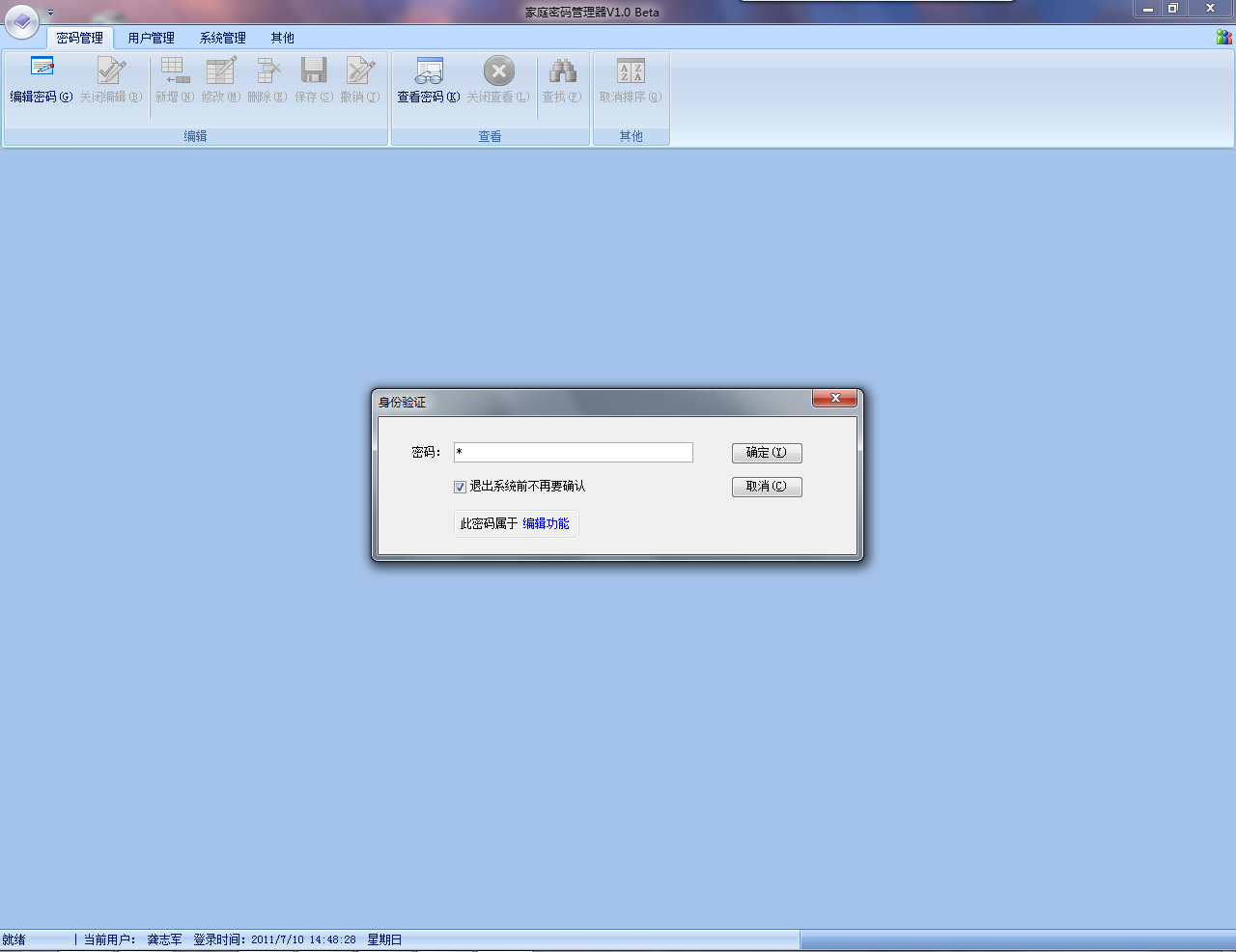Click the 新增 (add new) ribbon icon

tap(175, 70)
